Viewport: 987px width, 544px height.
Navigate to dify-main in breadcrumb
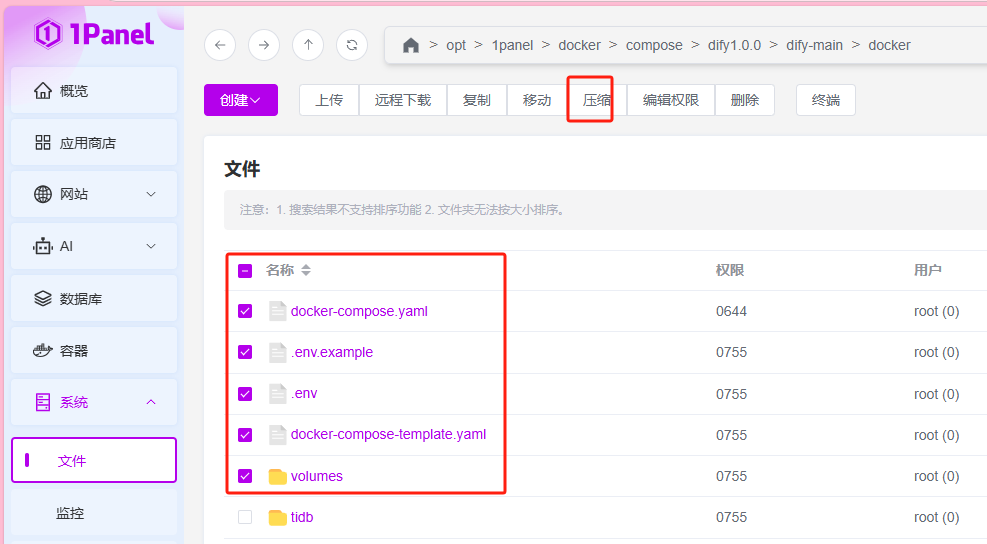[815, 45]
